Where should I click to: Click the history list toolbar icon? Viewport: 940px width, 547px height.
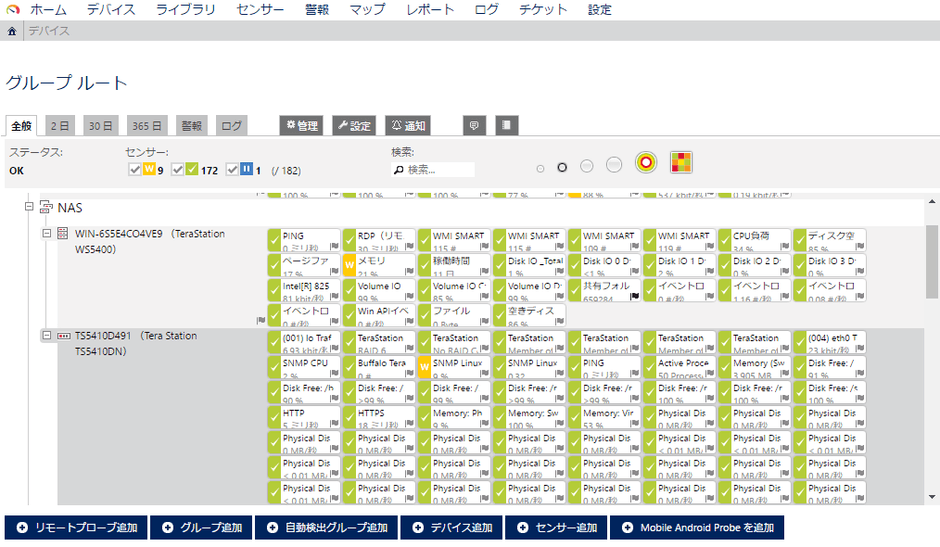(x=508, y=126)
